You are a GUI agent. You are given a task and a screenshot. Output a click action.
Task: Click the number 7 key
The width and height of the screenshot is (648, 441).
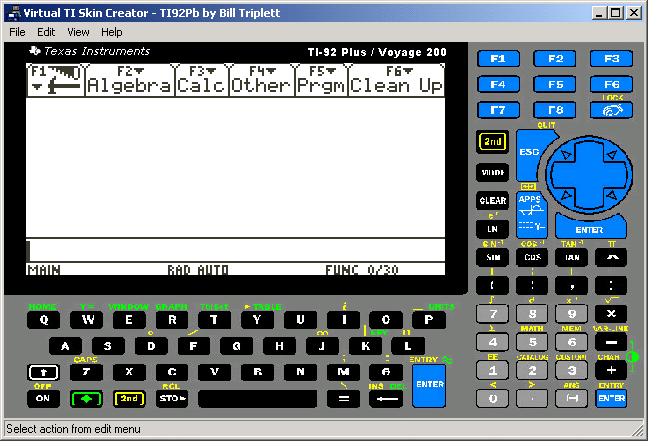492,314
